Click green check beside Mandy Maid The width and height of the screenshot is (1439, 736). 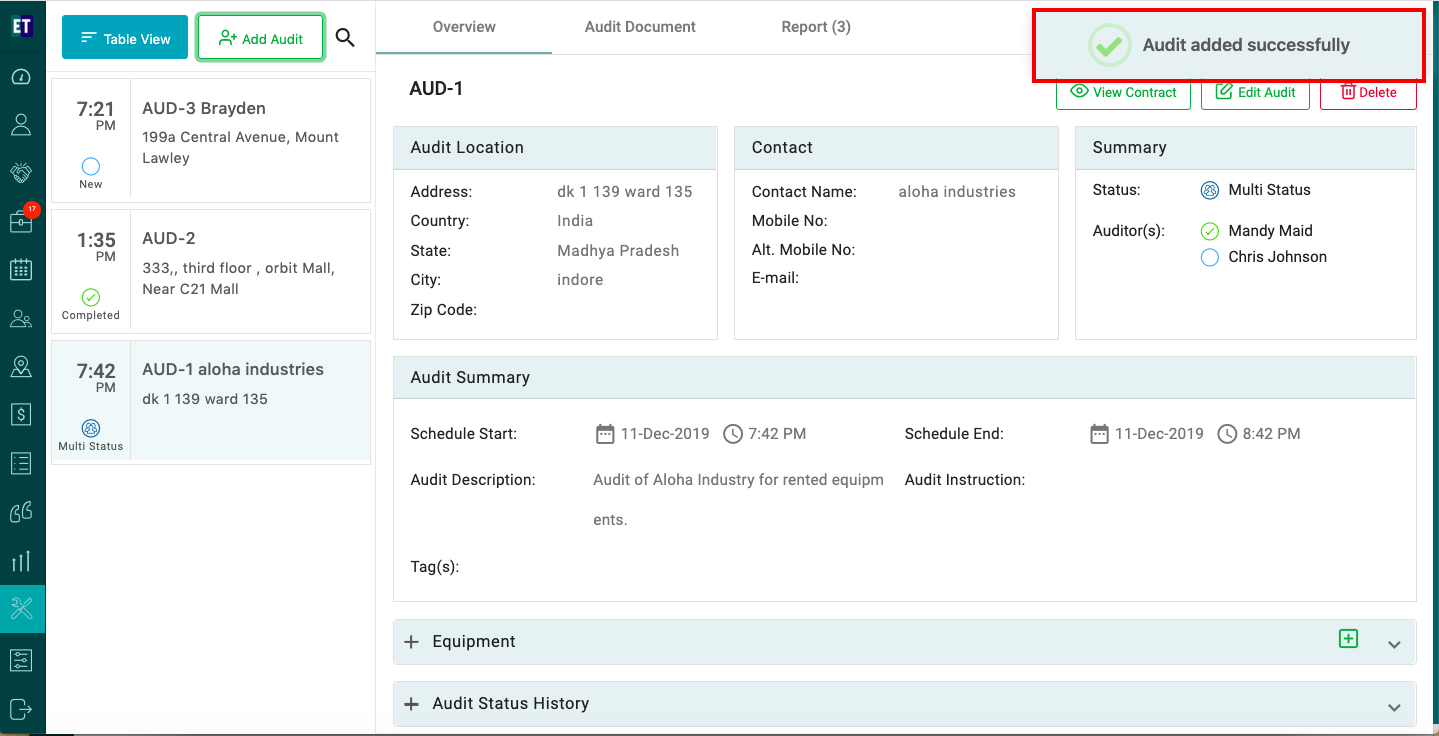click(x=1210, y=231)
